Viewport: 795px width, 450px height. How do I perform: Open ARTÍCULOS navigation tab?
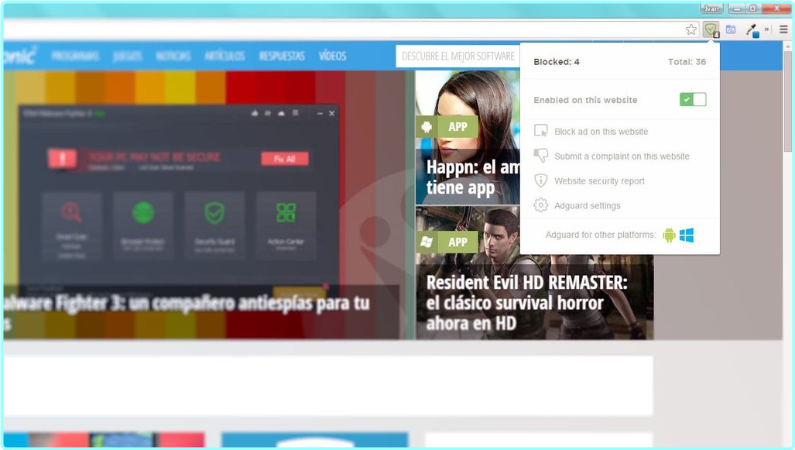tap(225, 56)
